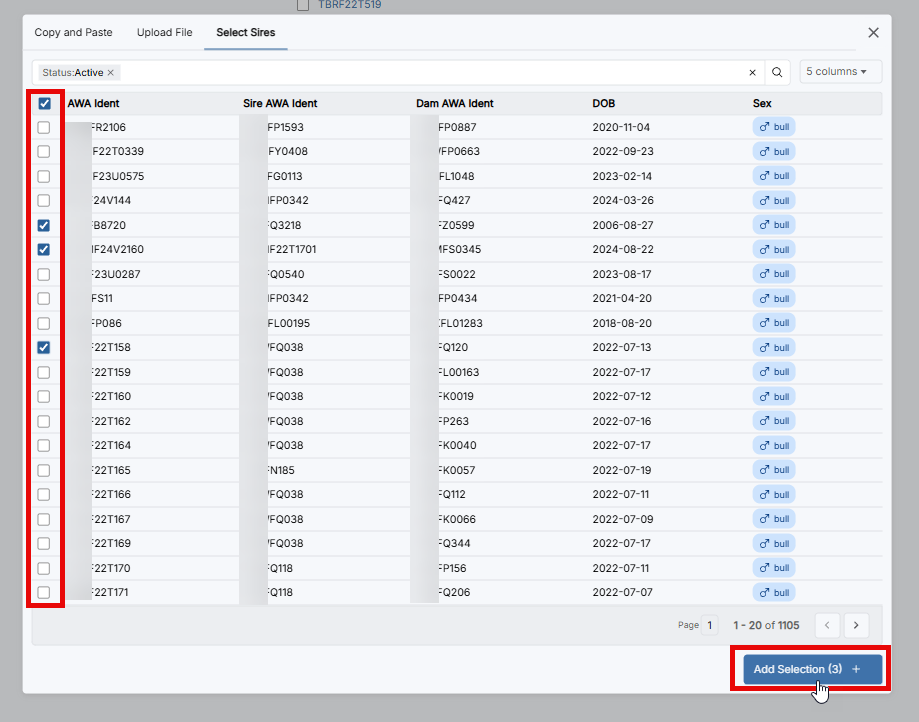Switch to the Copy and Paste tab
The image size is (919, 722).
coord(73,32)
